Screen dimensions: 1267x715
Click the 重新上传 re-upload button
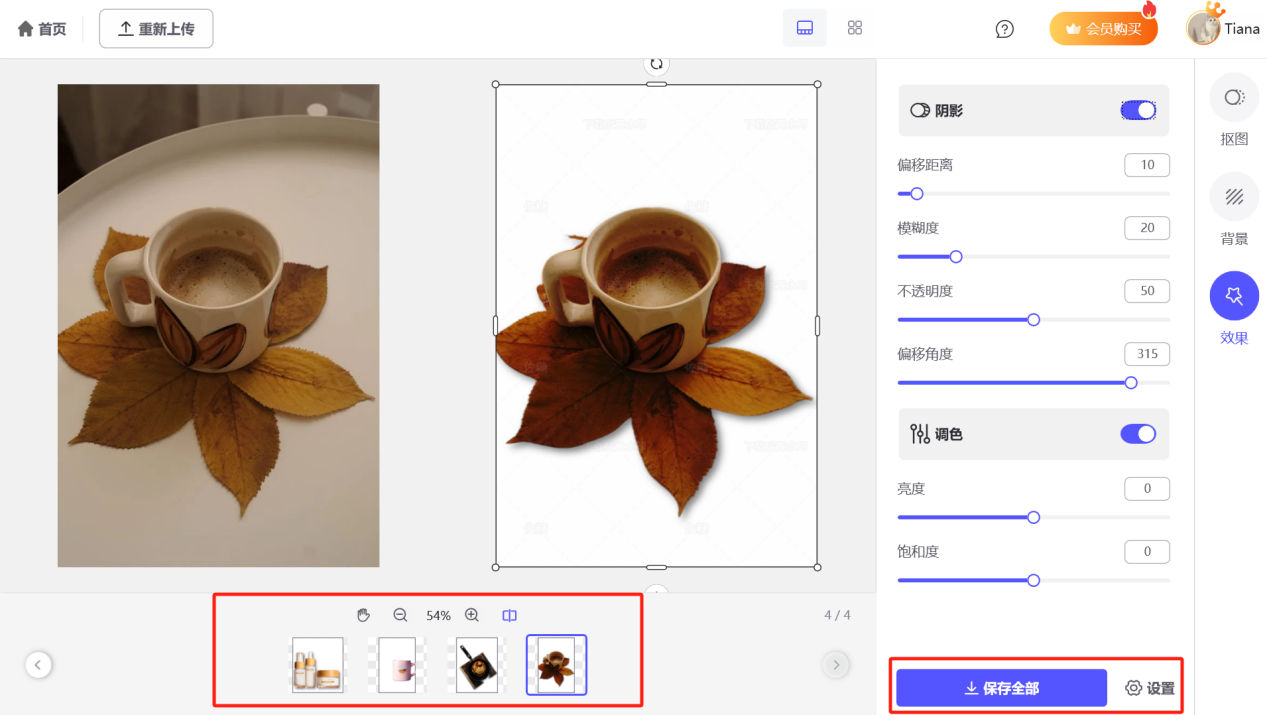(156, 28)
